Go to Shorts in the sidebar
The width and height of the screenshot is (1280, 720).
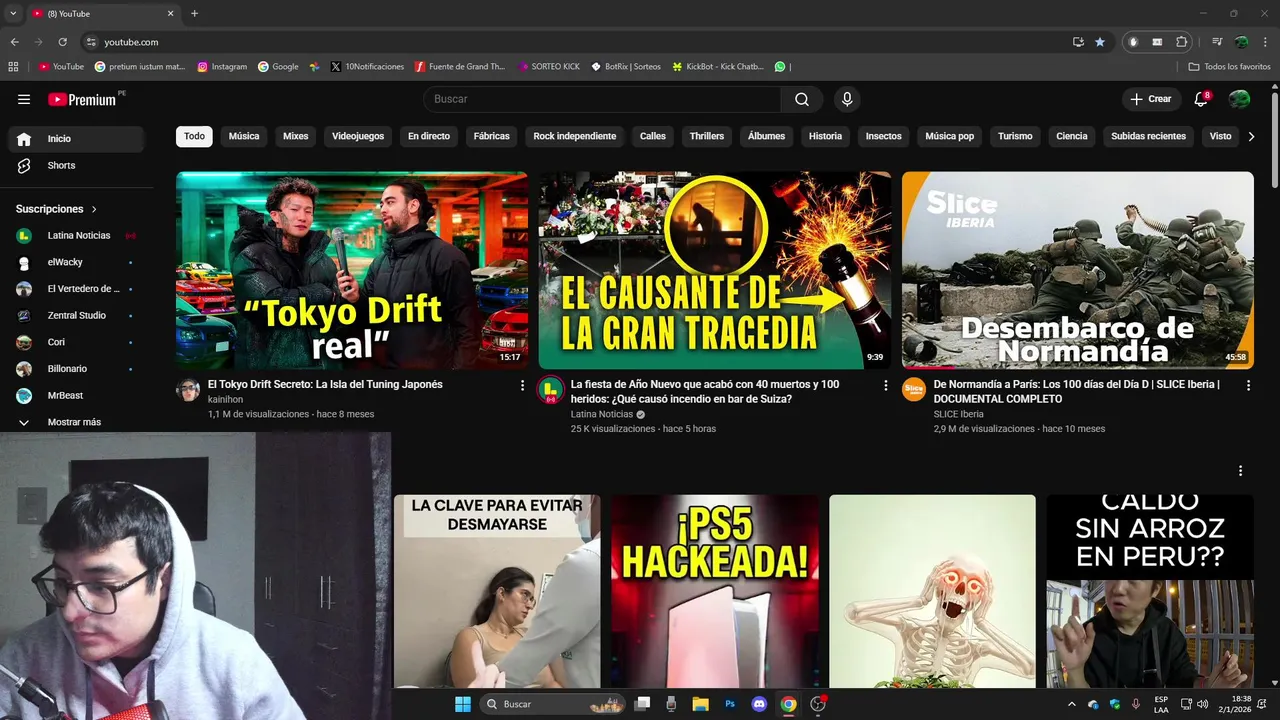(x=76, y=165)
